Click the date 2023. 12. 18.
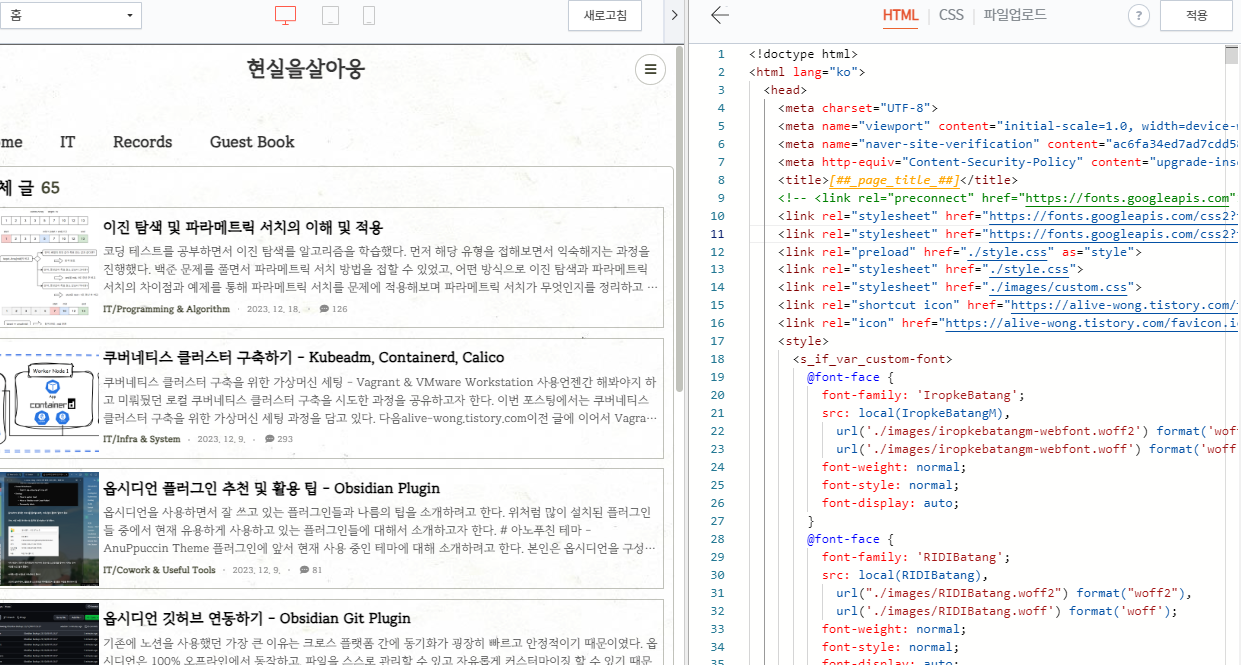This screenshot has width=1241, height=665. 274,309
